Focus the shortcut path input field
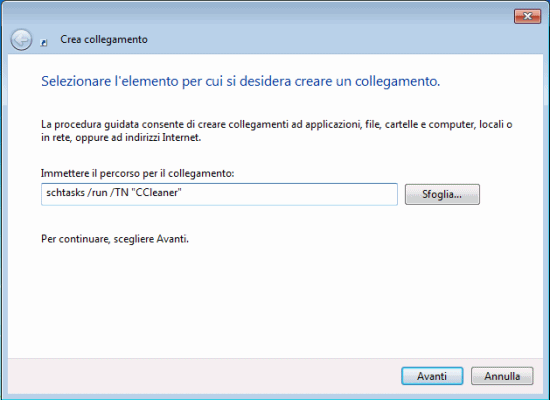Viewport: 550px width, 400px height. click(219, 194)
